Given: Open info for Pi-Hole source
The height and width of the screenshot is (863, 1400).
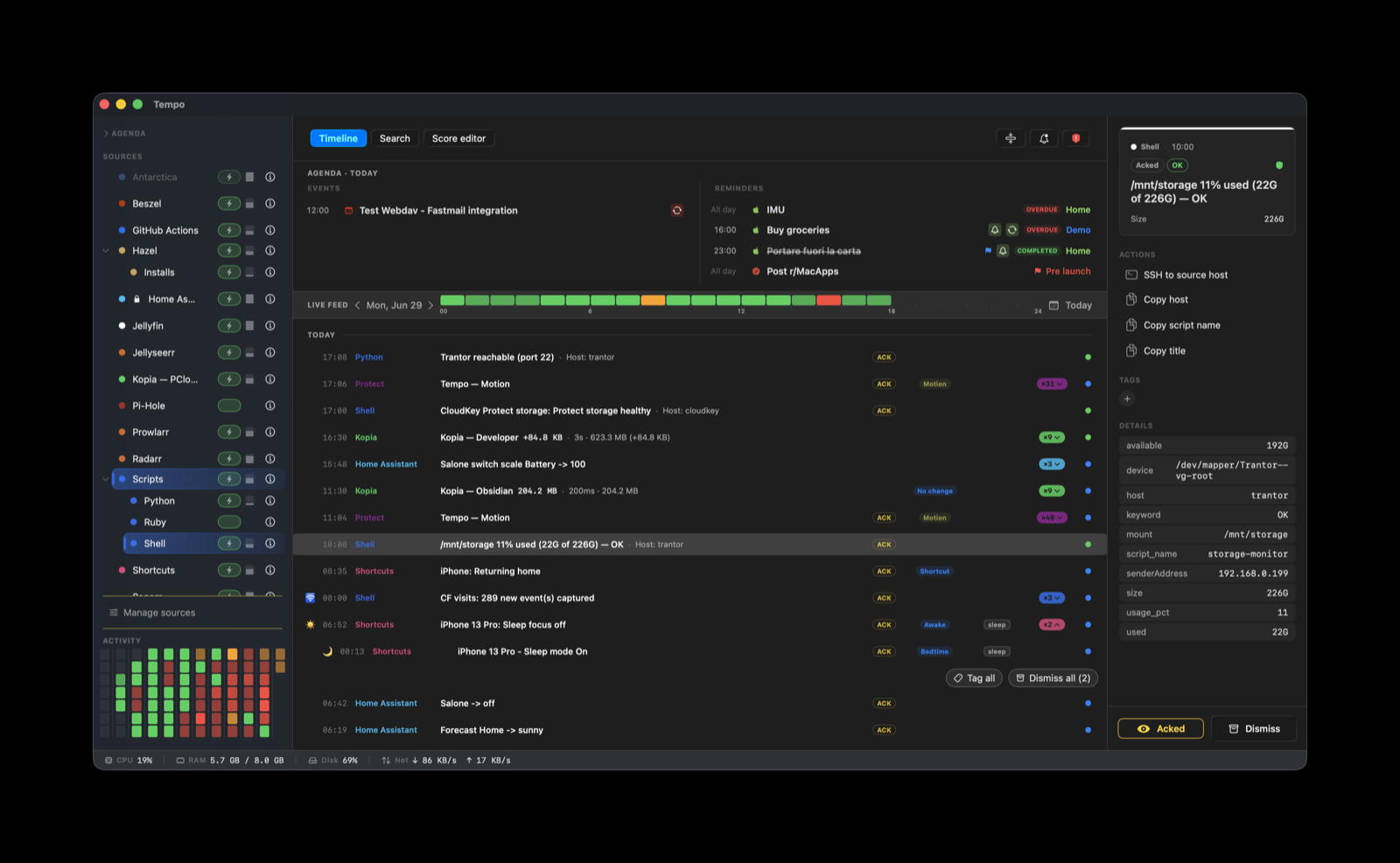Looking at the screenshot, I should click(270, 406).
